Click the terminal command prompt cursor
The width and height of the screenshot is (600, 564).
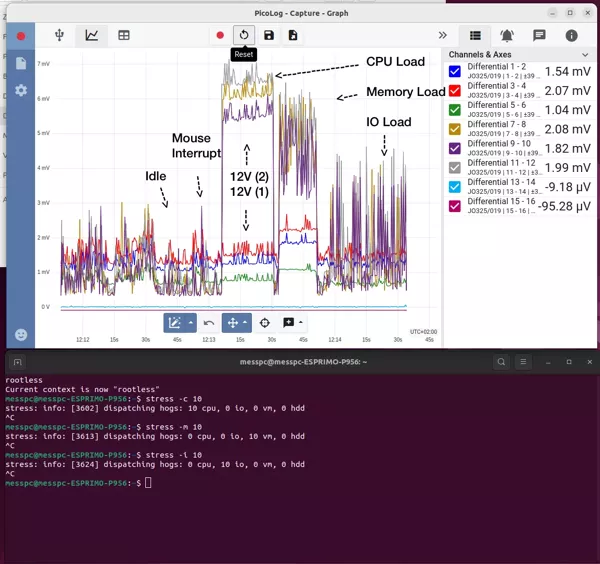tap(148, 483)
